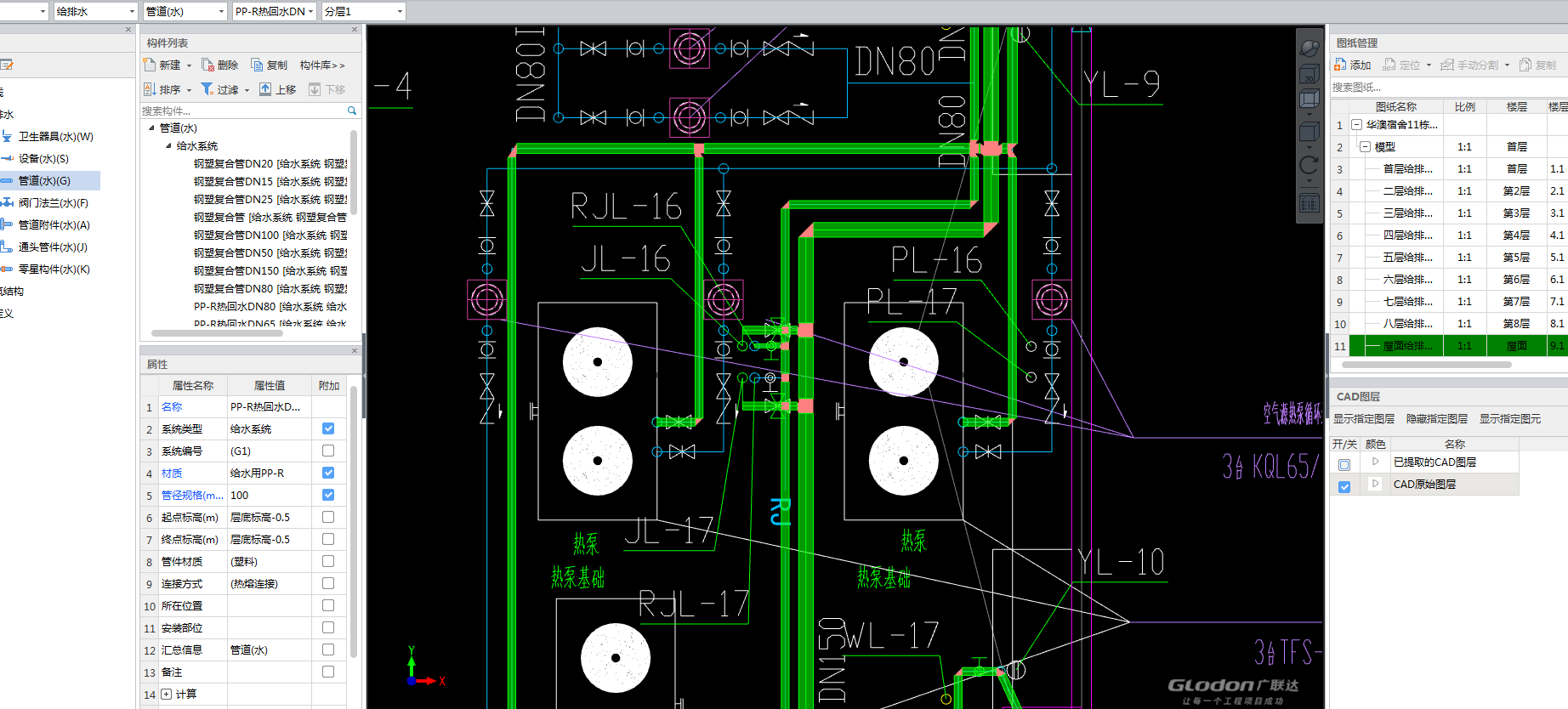
Task: Click the 管径规格 value cell 100
Action: (x=269, y=495)
